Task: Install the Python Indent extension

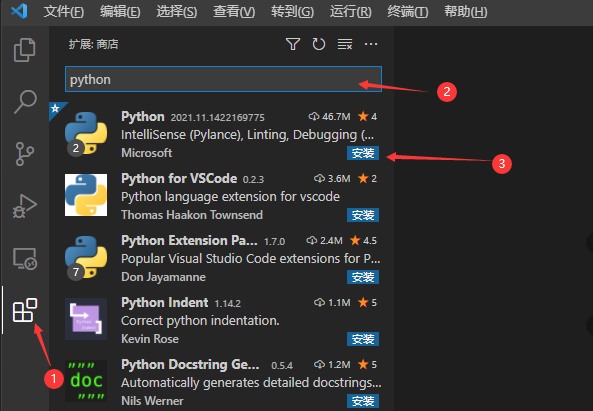Action: pyautogui.click(x=363, y=339)
